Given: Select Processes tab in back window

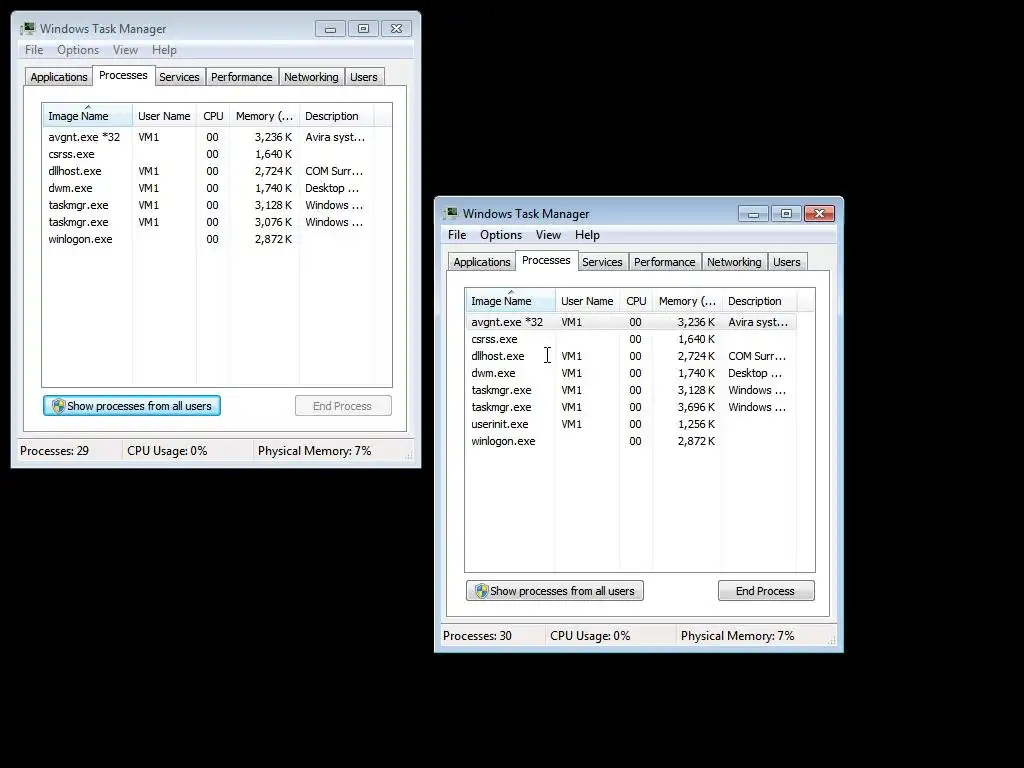Looking at the screenshot, I should tap(123, 75).
